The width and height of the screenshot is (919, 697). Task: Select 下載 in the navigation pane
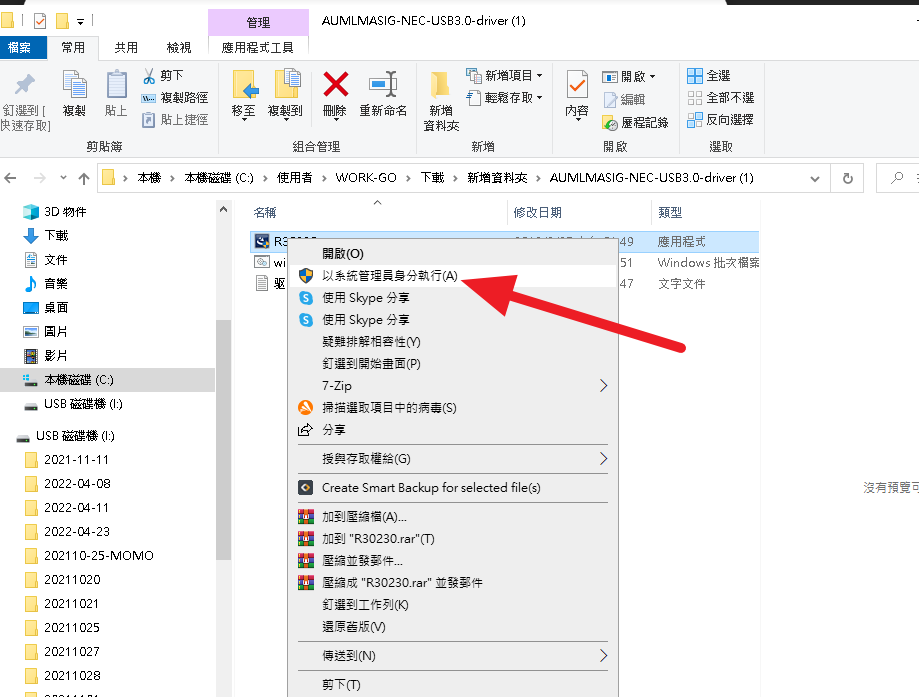point(56,236)
